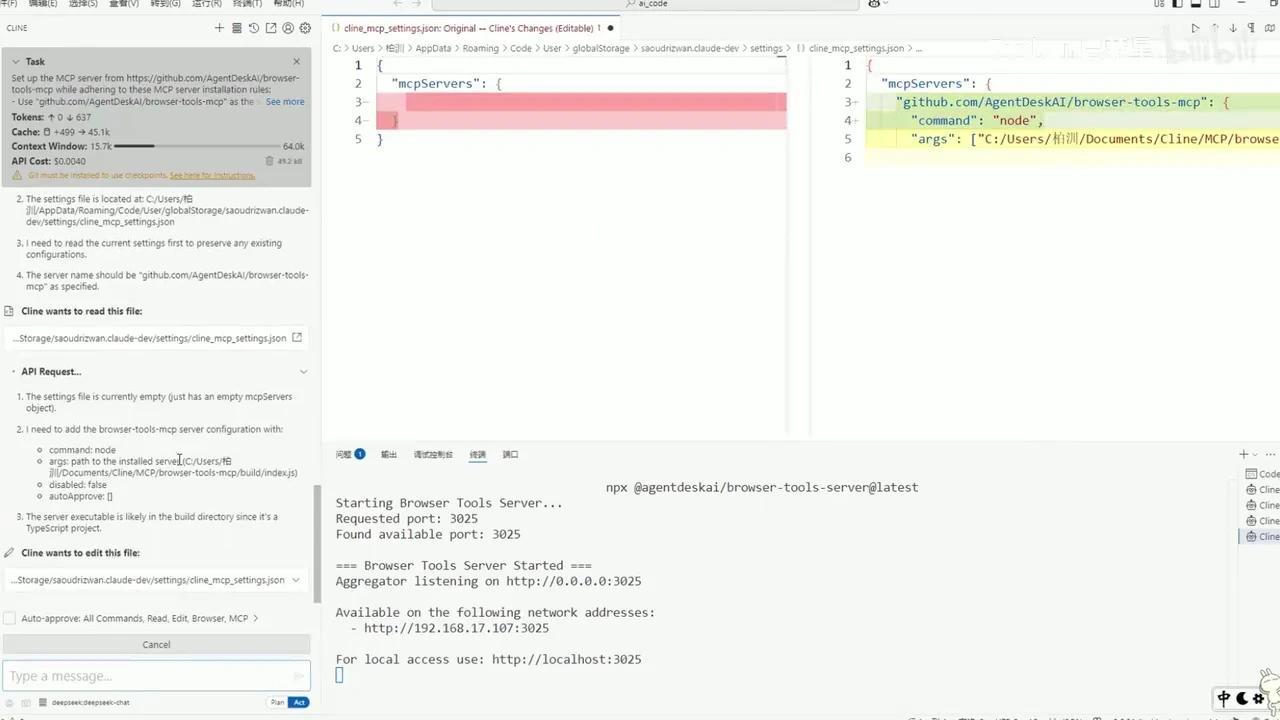Open Cline in a new editor tab
This screenshot has height=720, width=1280.
tap(271, 28)
